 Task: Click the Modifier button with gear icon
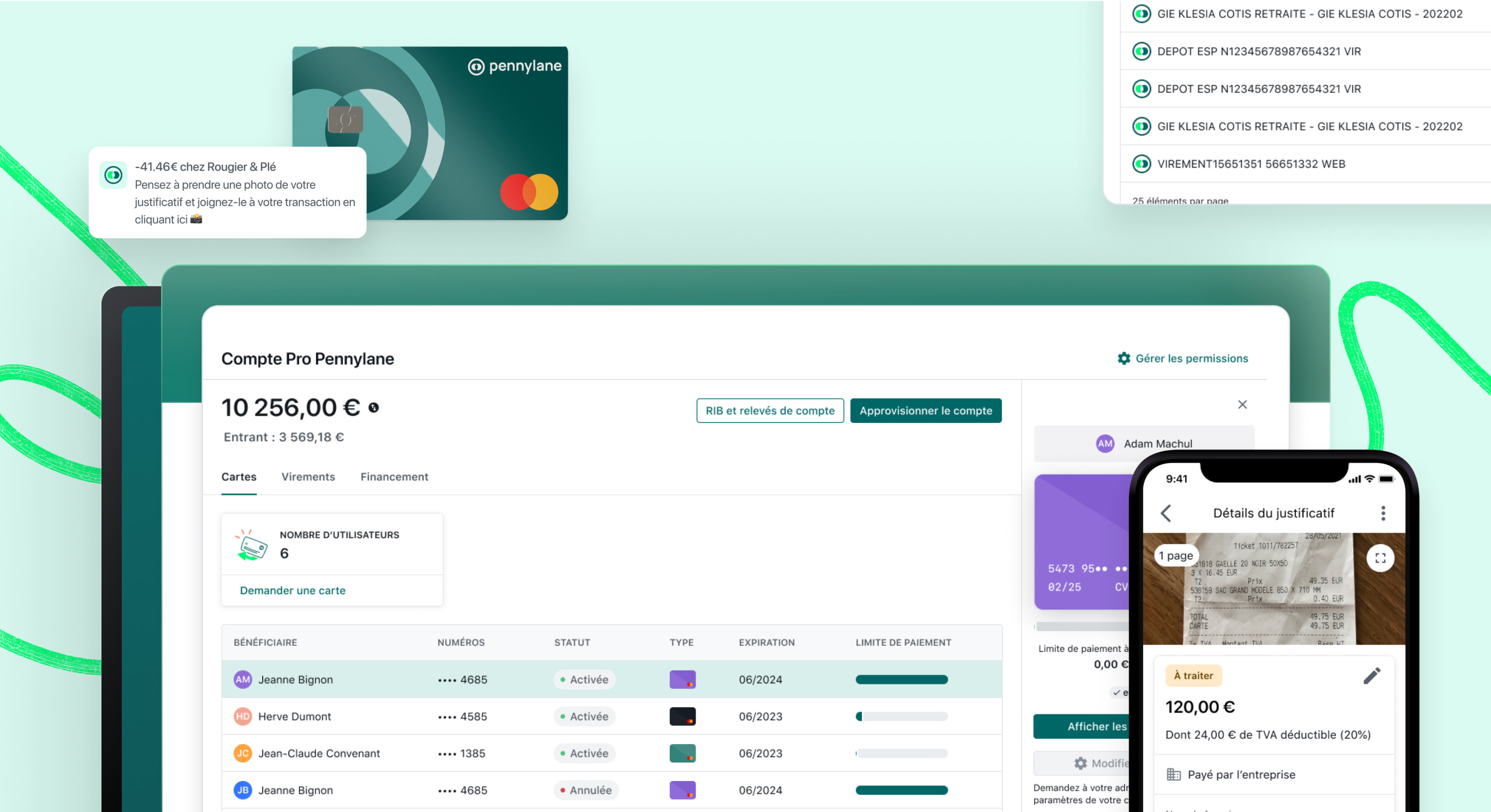pos(1081,763)
